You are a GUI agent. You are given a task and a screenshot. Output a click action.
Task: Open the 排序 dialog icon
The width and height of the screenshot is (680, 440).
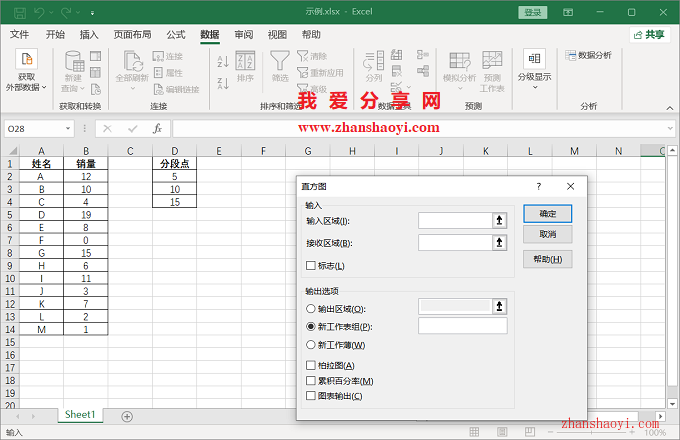245,61
